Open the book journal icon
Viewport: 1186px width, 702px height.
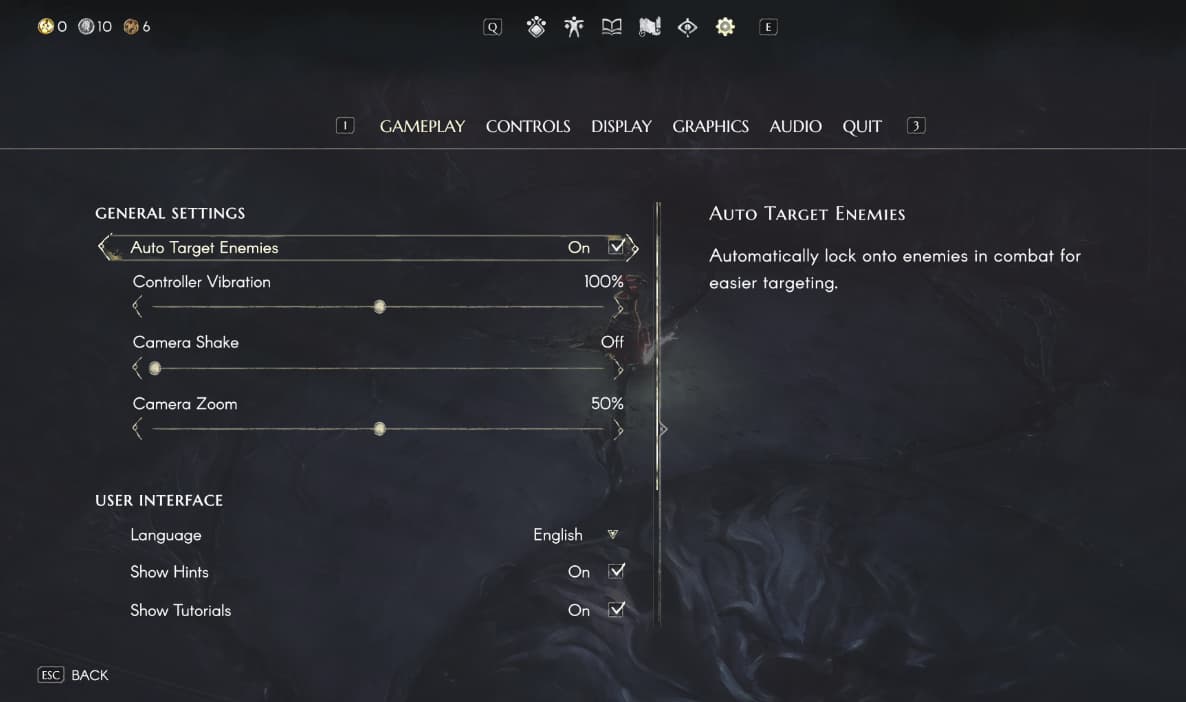611,27
